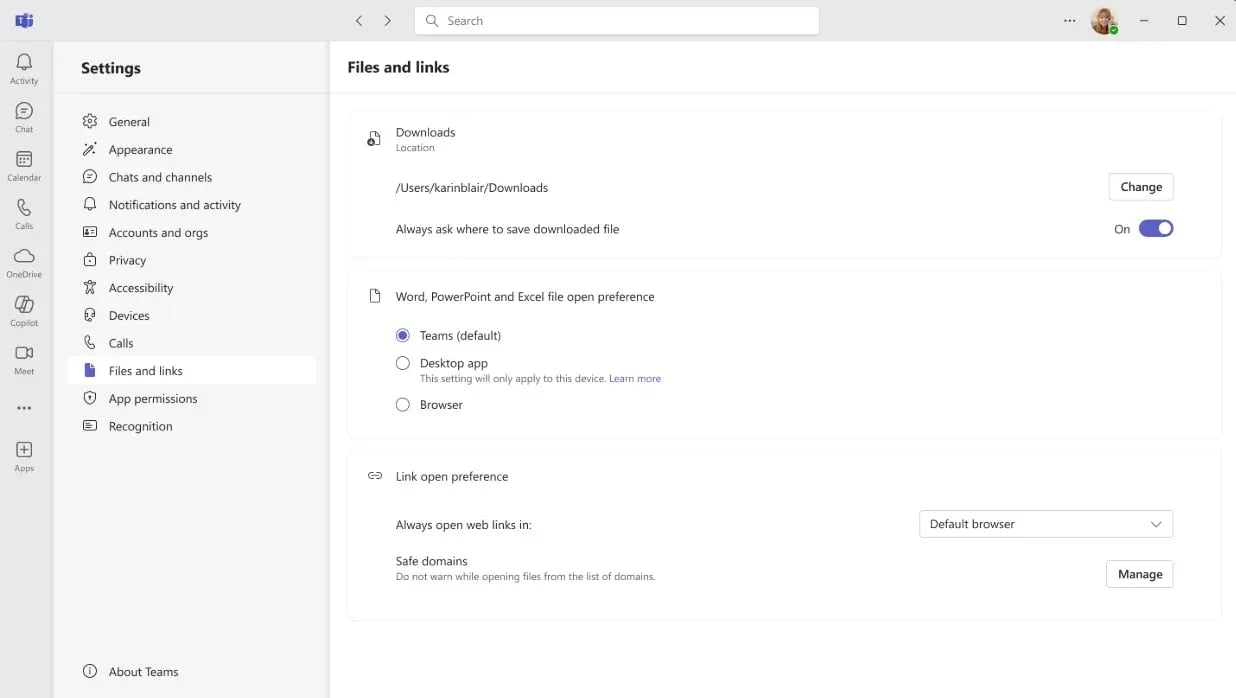Launch Copilot from the app rail
The image size is (1236, 698).
[24, 304]
